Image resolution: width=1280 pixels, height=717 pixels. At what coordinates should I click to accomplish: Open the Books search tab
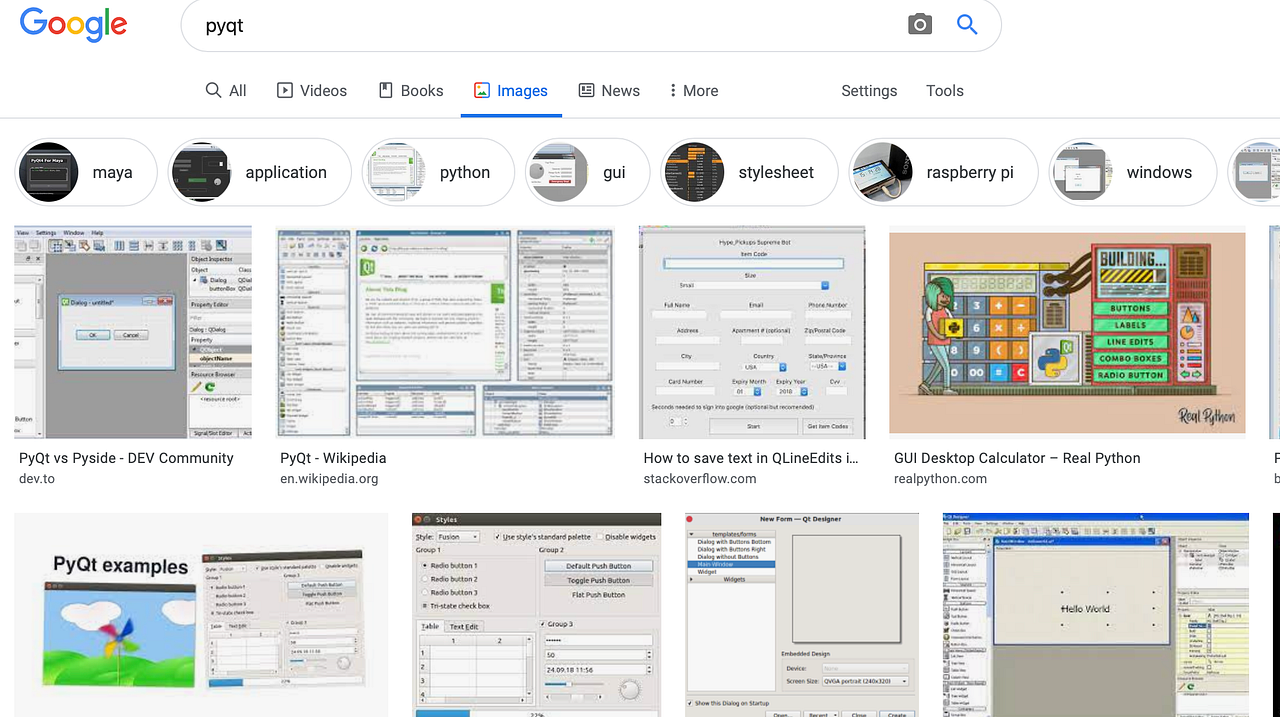(x=411, y=90)
